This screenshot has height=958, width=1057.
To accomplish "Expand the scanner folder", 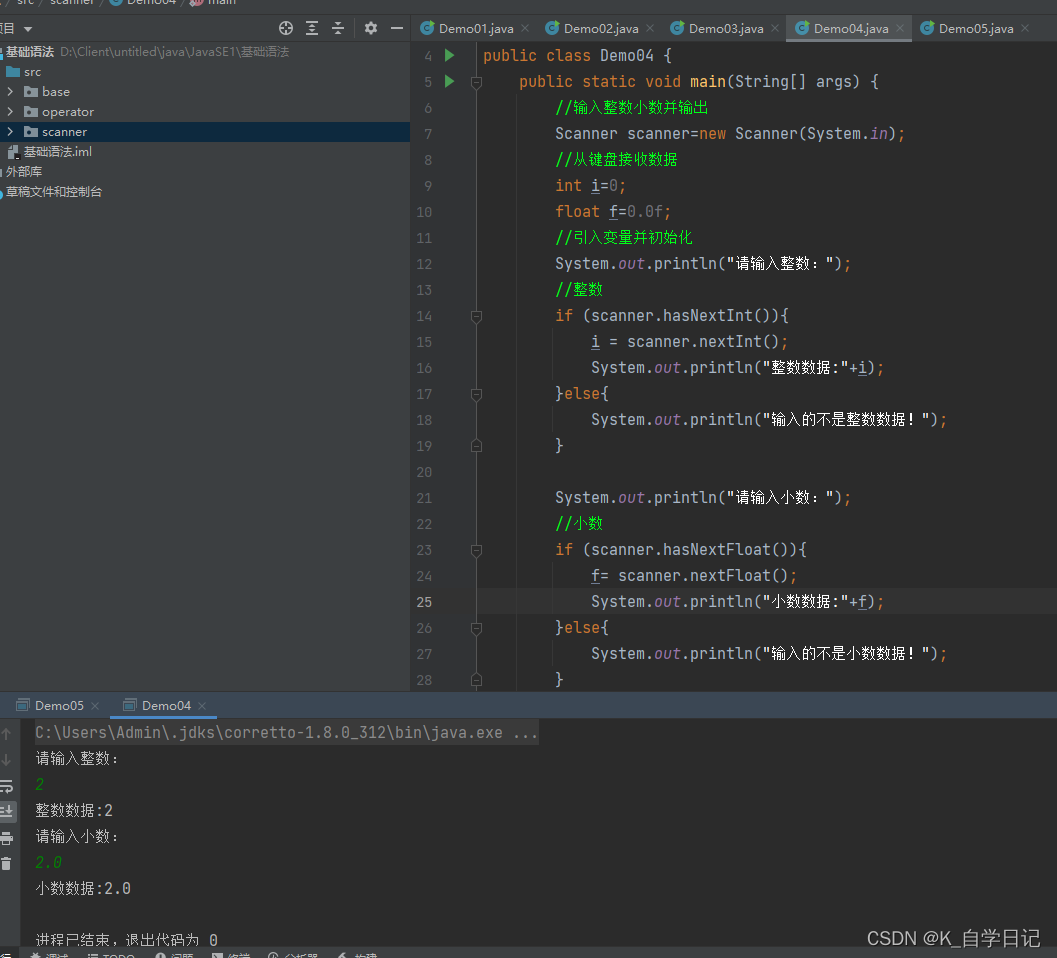I will pyautogui.click(x=10, y=131).
